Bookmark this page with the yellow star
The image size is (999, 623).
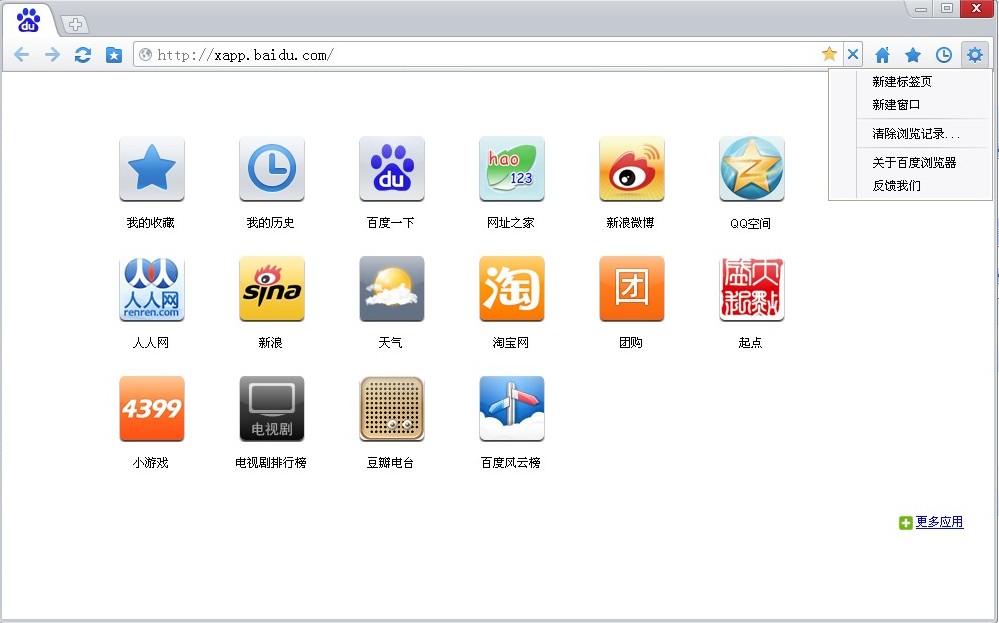click(829, 54)
